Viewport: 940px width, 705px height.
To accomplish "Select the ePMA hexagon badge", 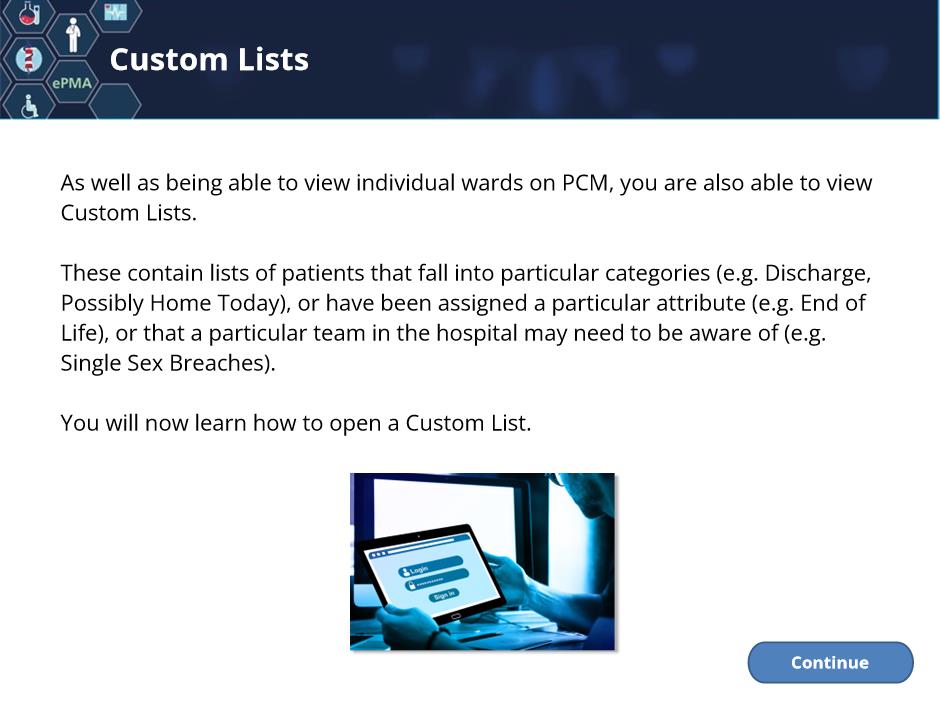I will [72, 83].
